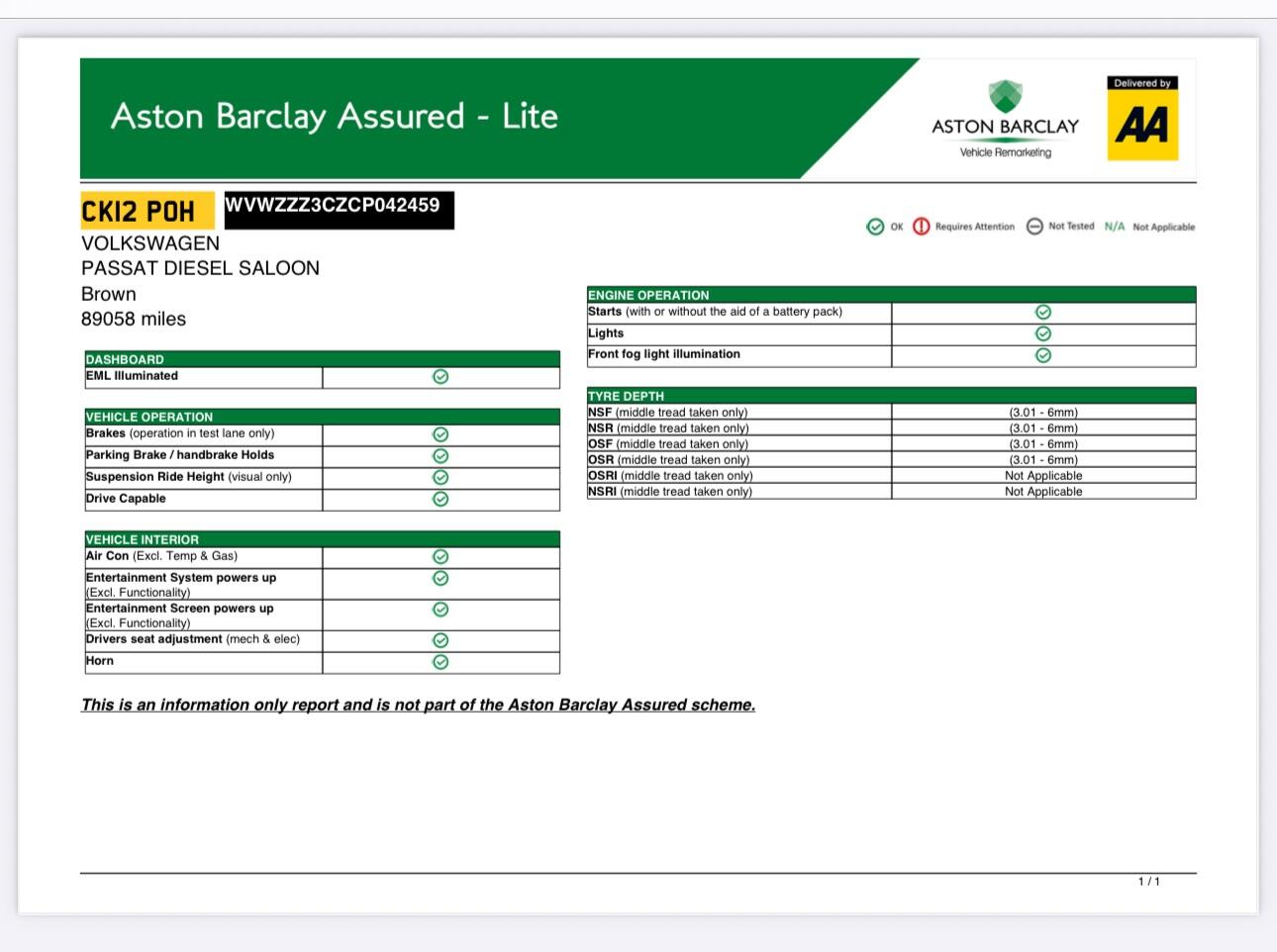Click the Drive Capable check mark
The height and width of the screenshot is (952, 1277).
pyautogui.click(x=441, y=499)
